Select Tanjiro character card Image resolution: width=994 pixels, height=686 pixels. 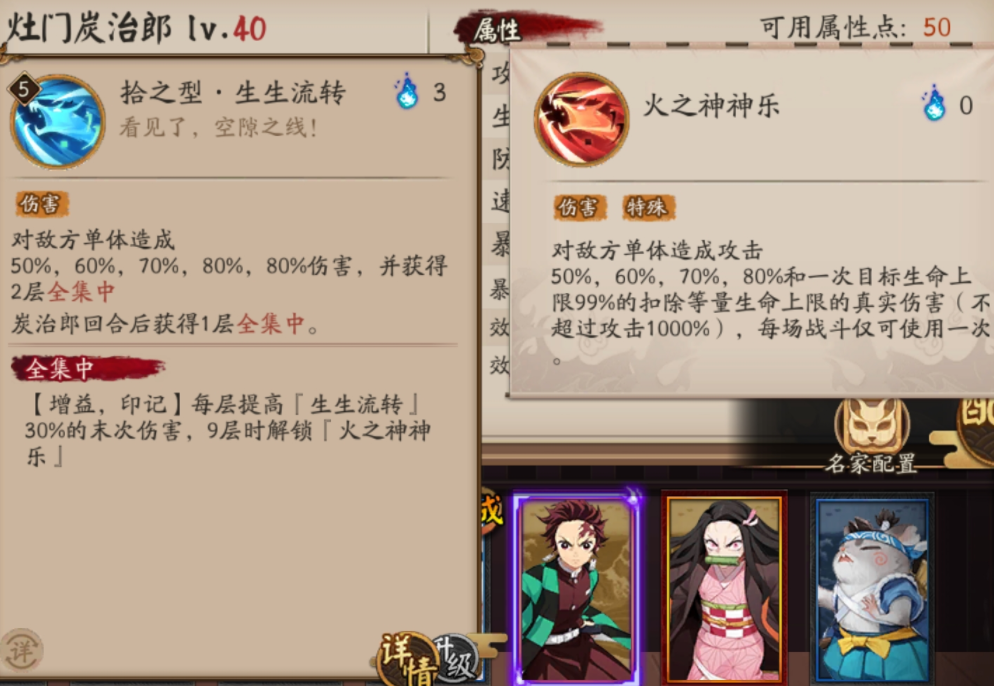click(578, 588)
